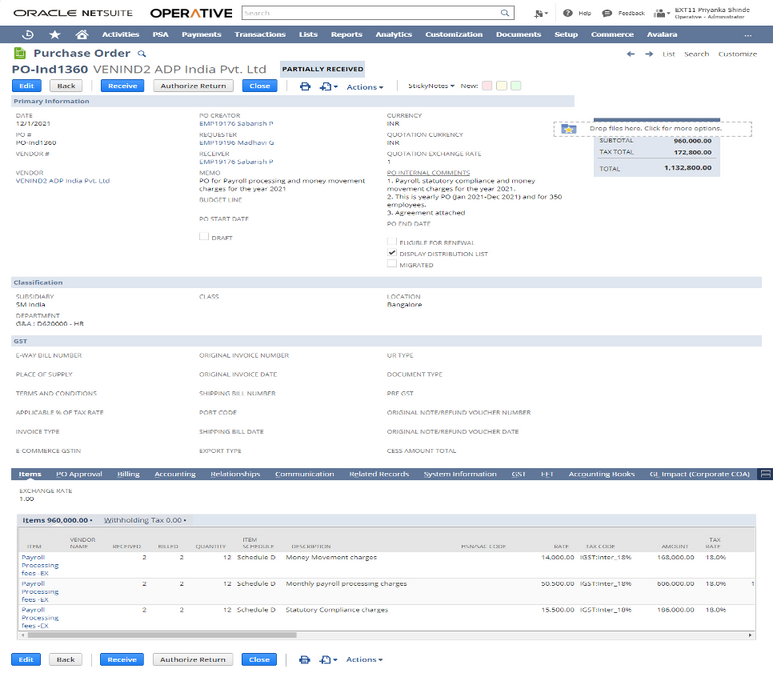The height and width of the screenshot is (677, 773).
Task: Click the top Close button
Action: pos(260,86)
